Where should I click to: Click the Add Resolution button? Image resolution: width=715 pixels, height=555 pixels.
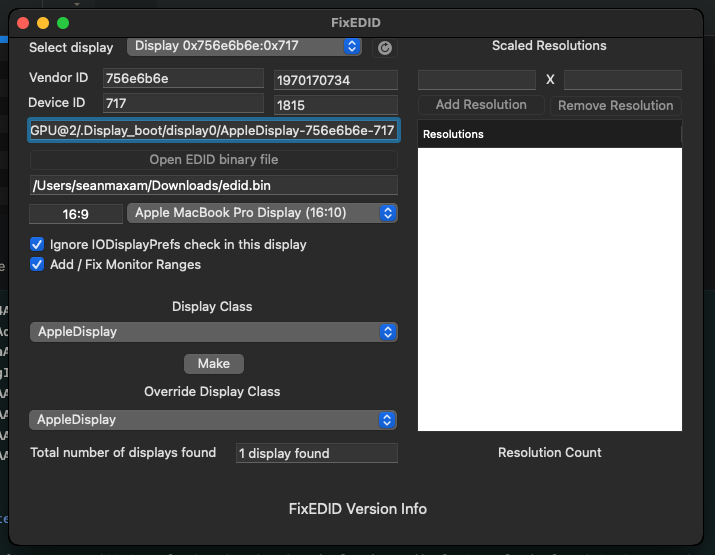pyautogui.click(x=481, y=105)
